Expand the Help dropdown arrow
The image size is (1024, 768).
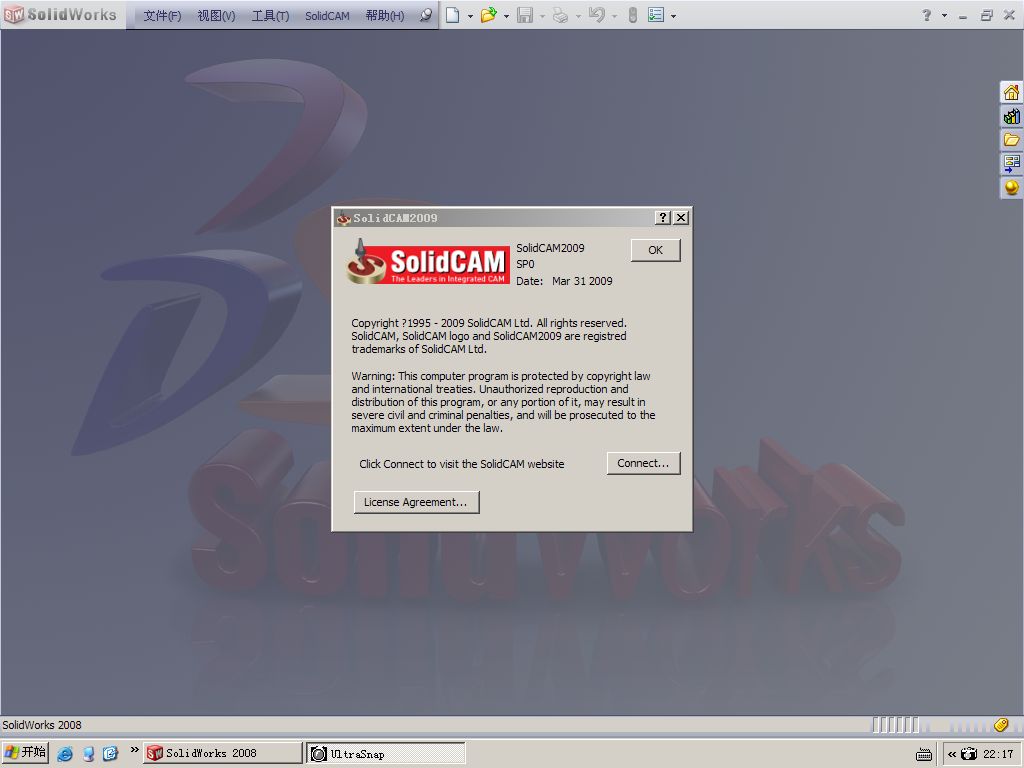(944, 16)
